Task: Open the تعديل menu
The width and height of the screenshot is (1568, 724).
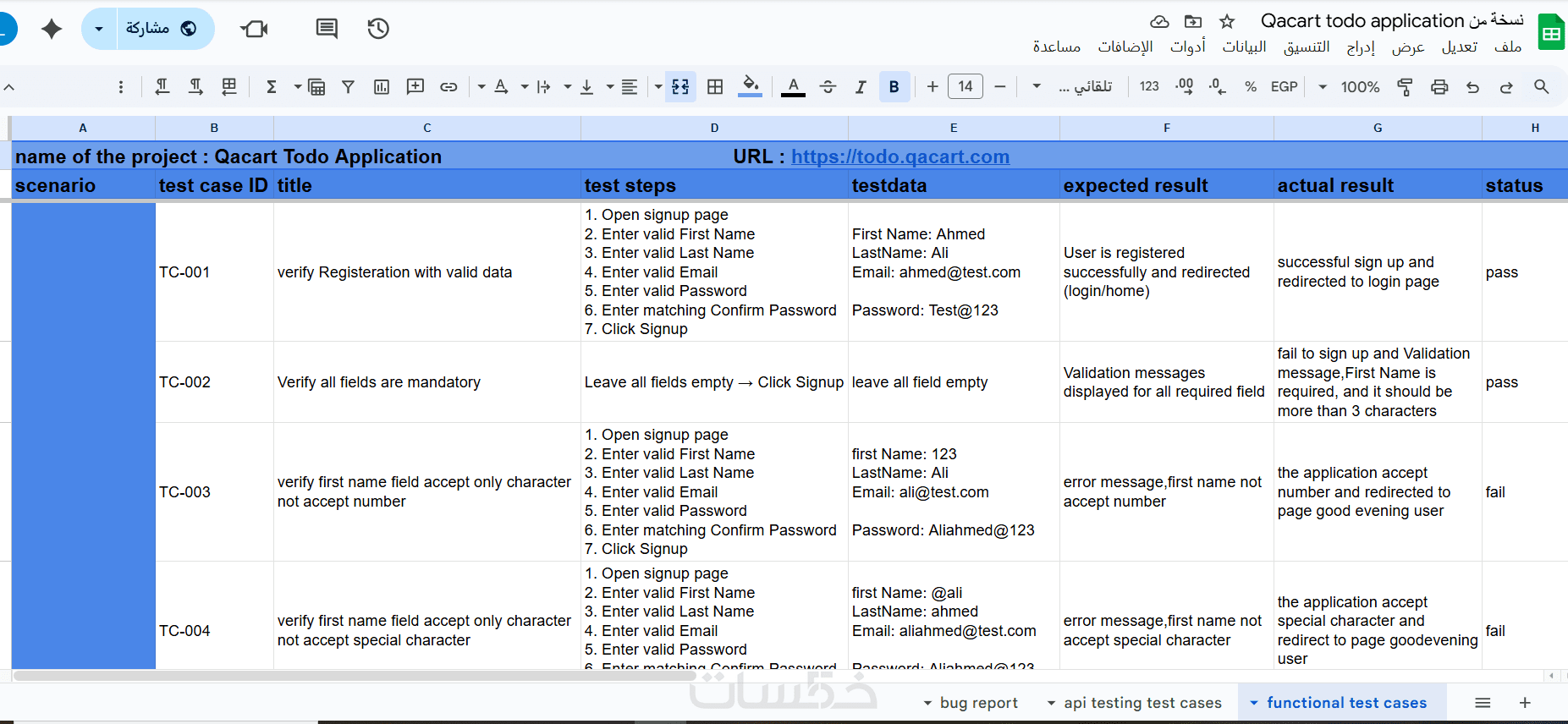Action: [1460, 47]
